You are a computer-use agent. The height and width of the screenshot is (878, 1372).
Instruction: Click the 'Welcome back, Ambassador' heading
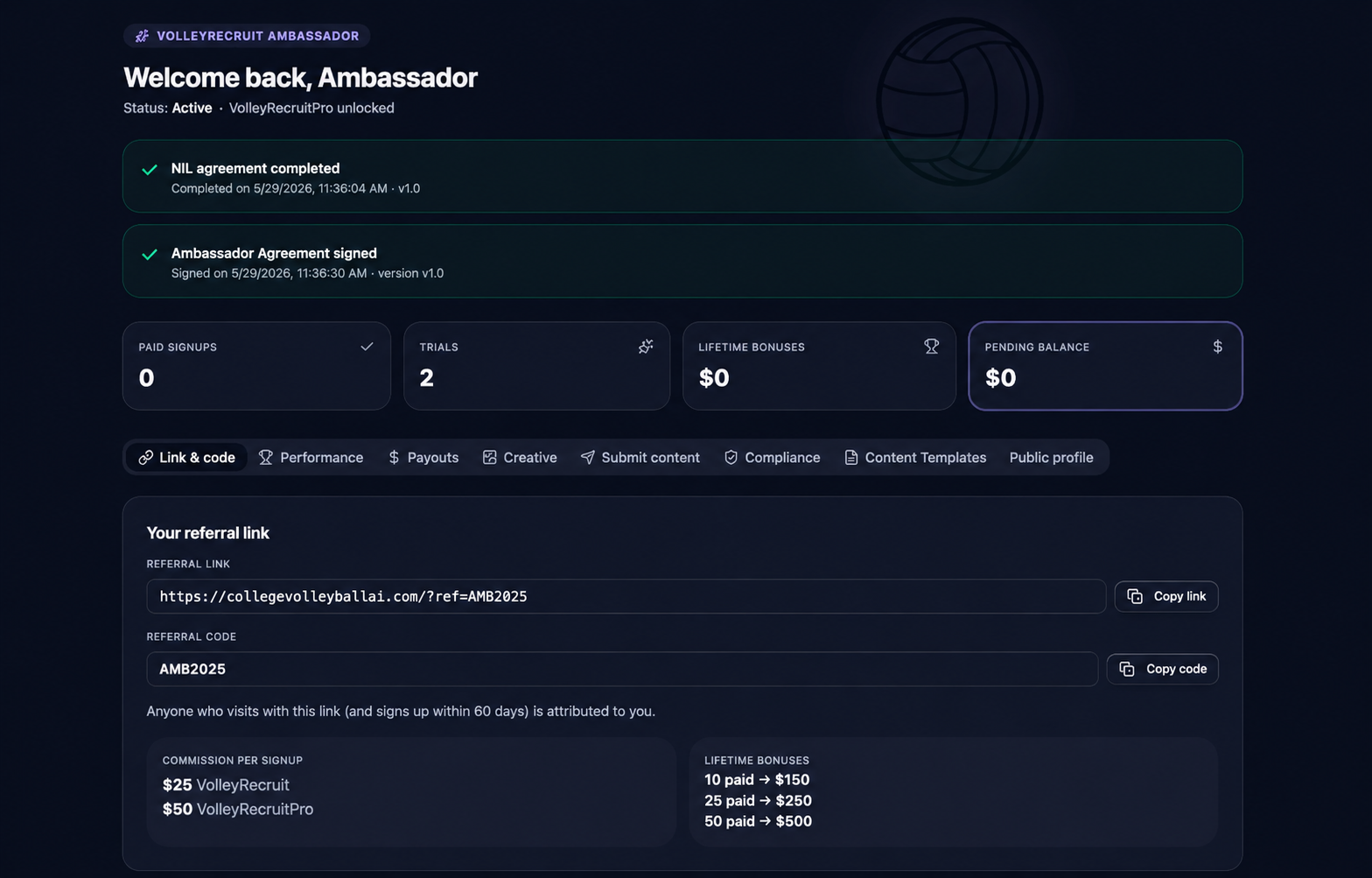point(300,77)
